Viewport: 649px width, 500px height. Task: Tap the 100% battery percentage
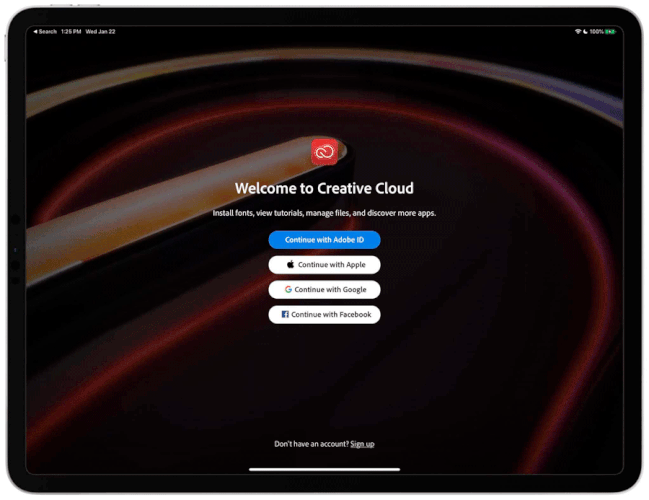point(596,31)
